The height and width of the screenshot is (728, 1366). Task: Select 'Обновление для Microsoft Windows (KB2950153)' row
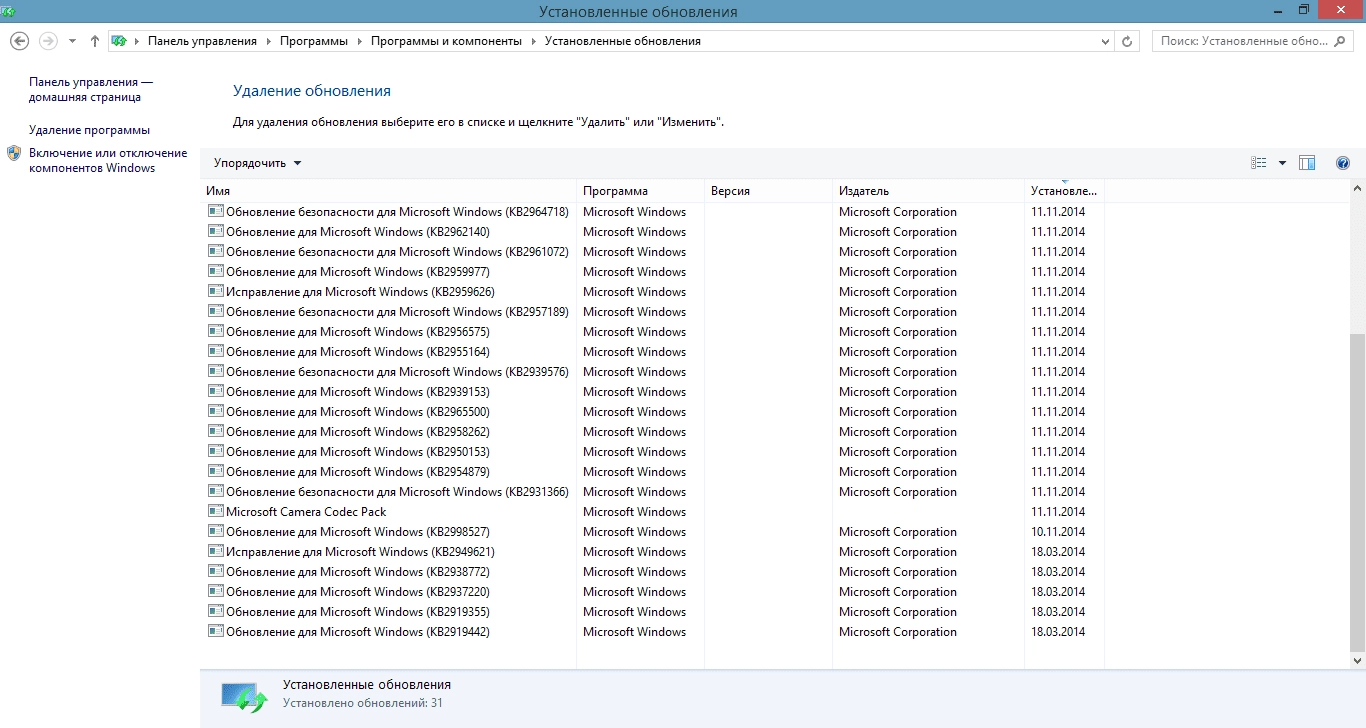coord(653,452)
